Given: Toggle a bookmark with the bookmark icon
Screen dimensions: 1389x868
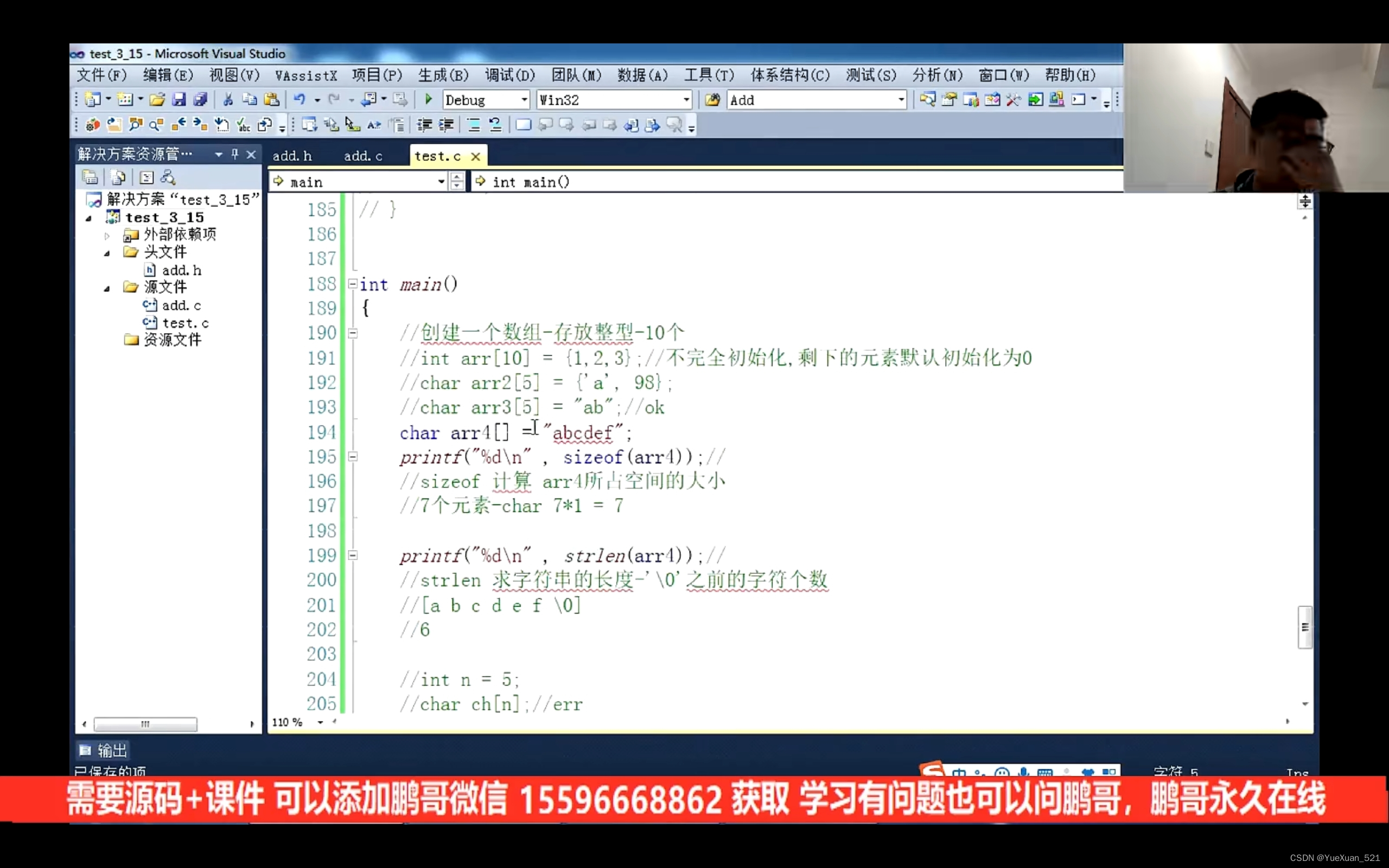Looking at the screenshot, I should 523,125.
